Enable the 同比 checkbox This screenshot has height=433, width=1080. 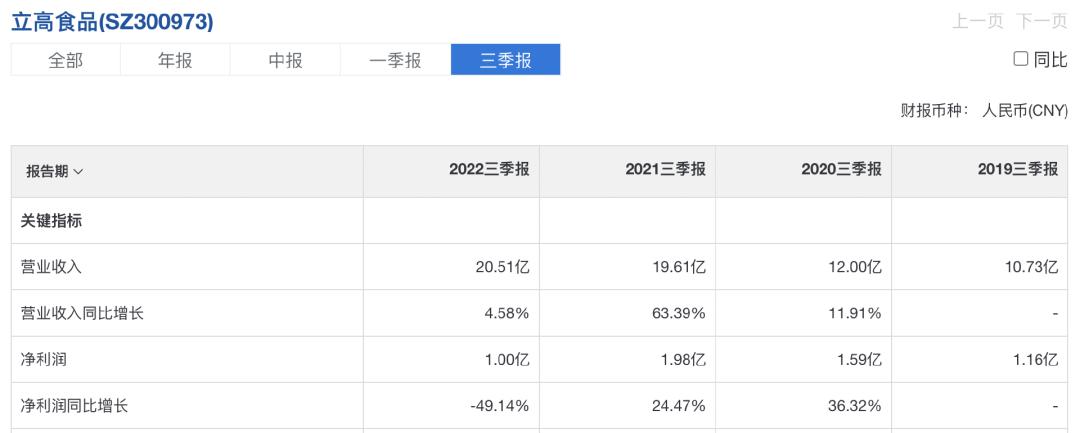[1021, 60]
